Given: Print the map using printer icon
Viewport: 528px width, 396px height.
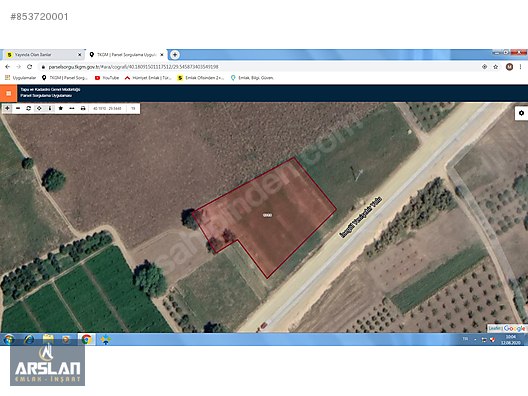Looking at the screenshot, I should 83,108.
